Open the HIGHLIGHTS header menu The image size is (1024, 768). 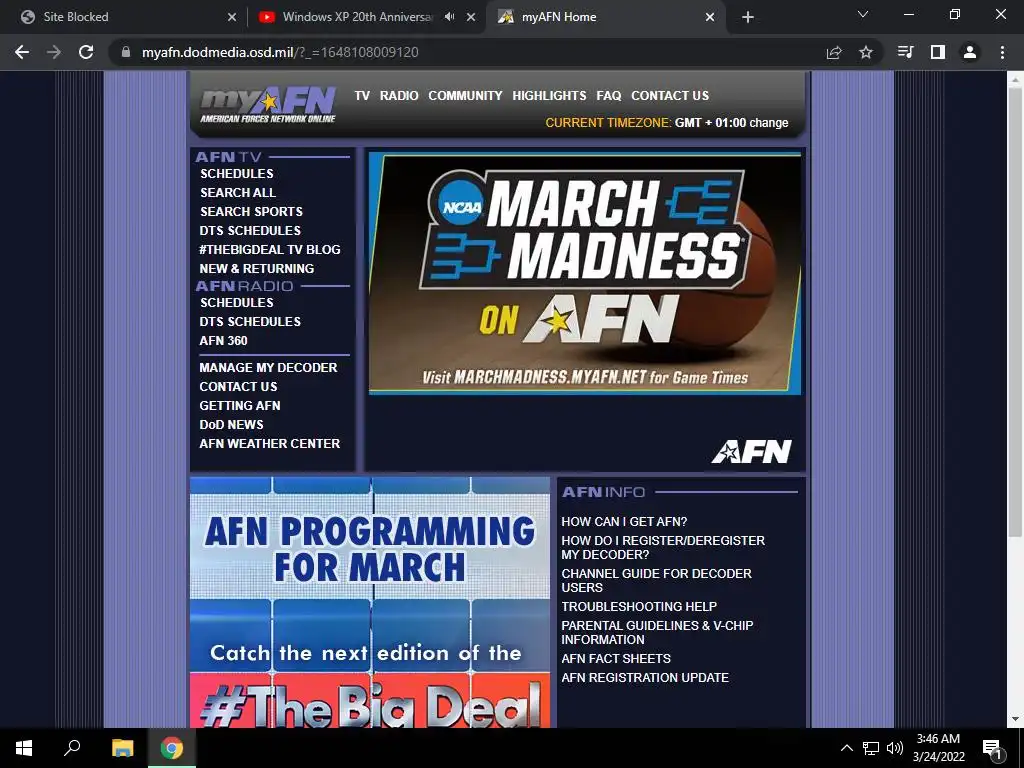tap(549, 95)
